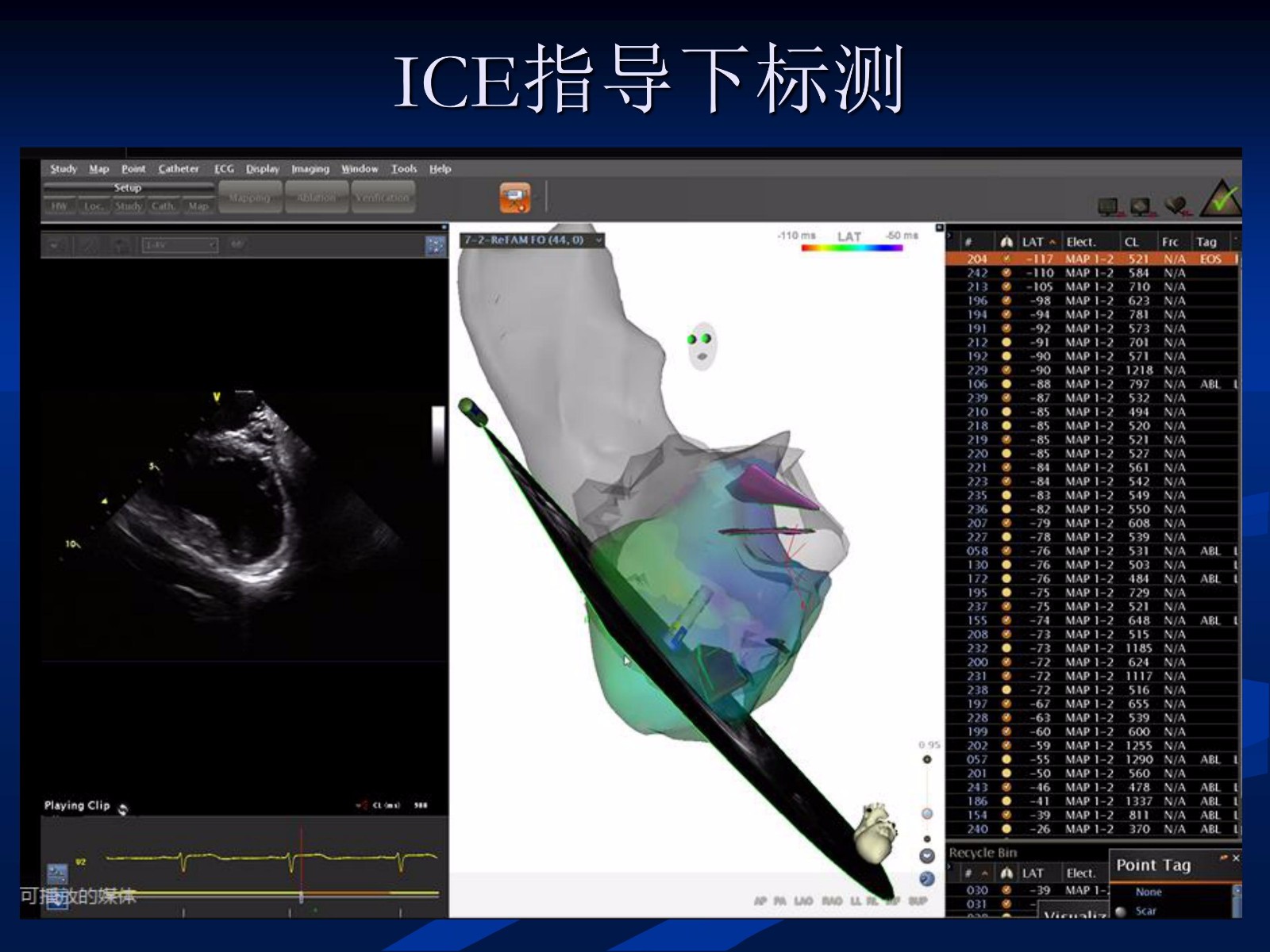Select the SUP view preset
Screen dimensions: 1270x952
tap(918, 901)
